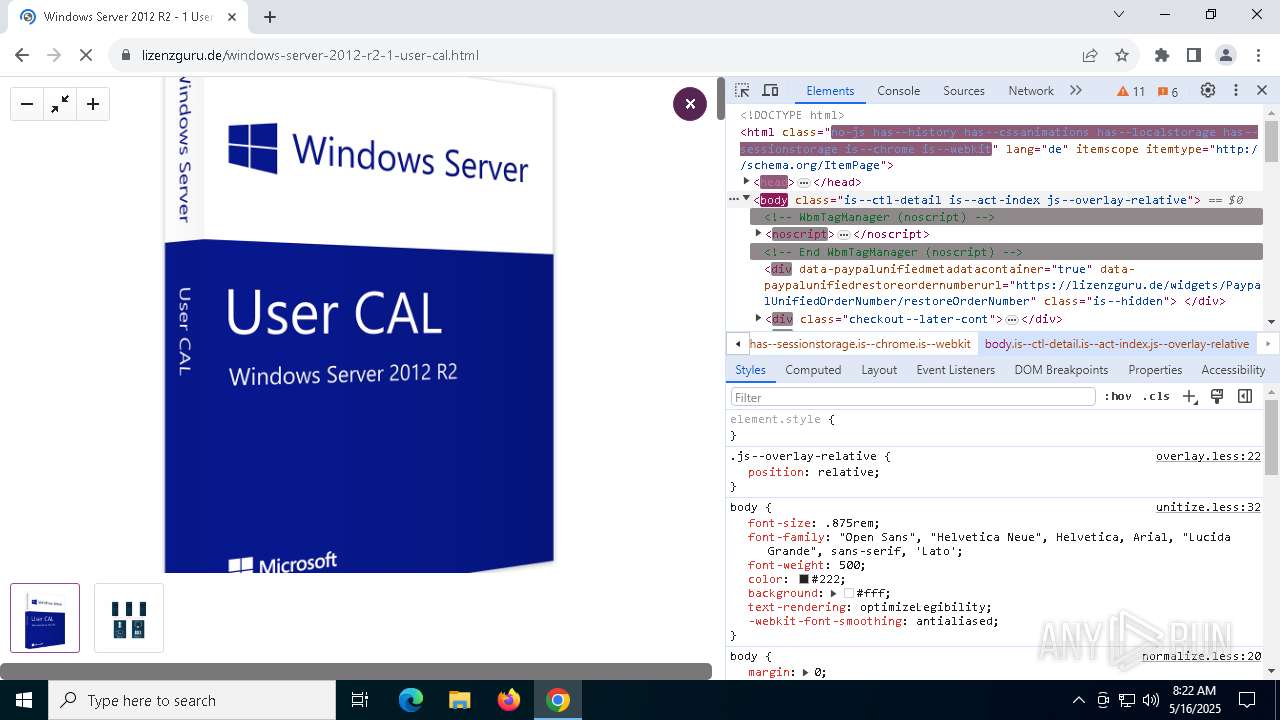Open the overlay.less:22 source link
1280x720 pixels.
tap(1208, 456)
